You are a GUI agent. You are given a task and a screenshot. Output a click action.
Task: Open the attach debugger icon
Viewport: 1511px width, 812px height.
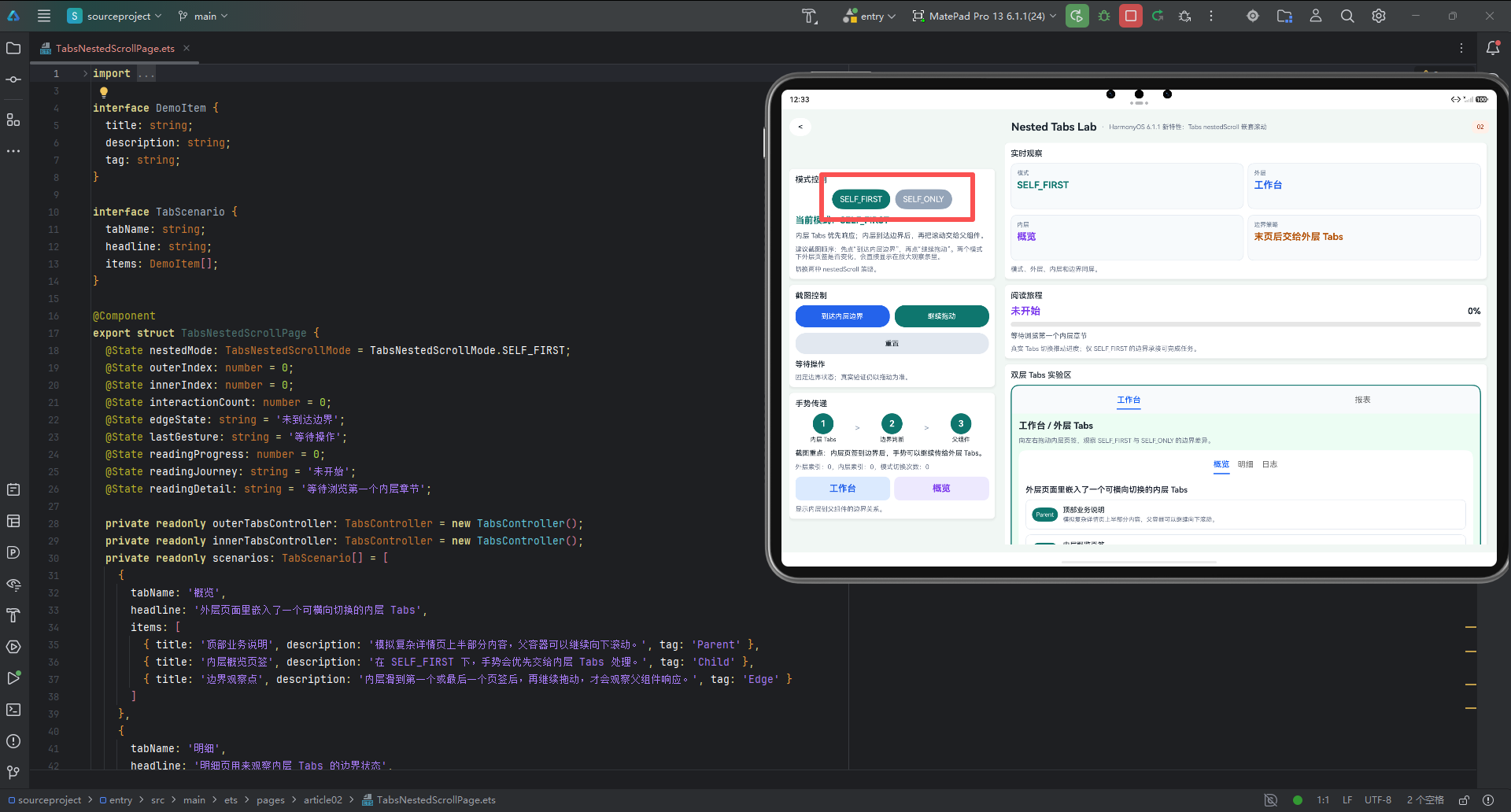coord(1184,16)
